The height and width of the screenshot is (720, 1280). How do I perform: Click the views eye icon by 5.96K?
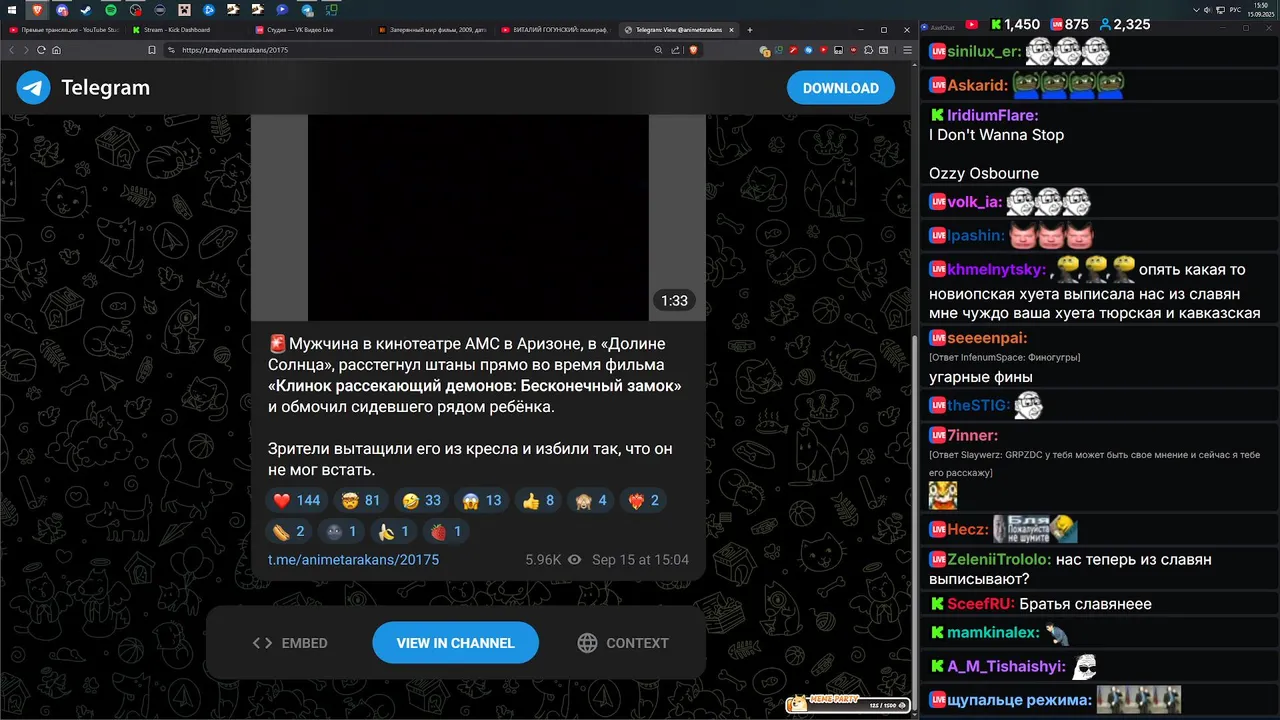click(574, 560)
